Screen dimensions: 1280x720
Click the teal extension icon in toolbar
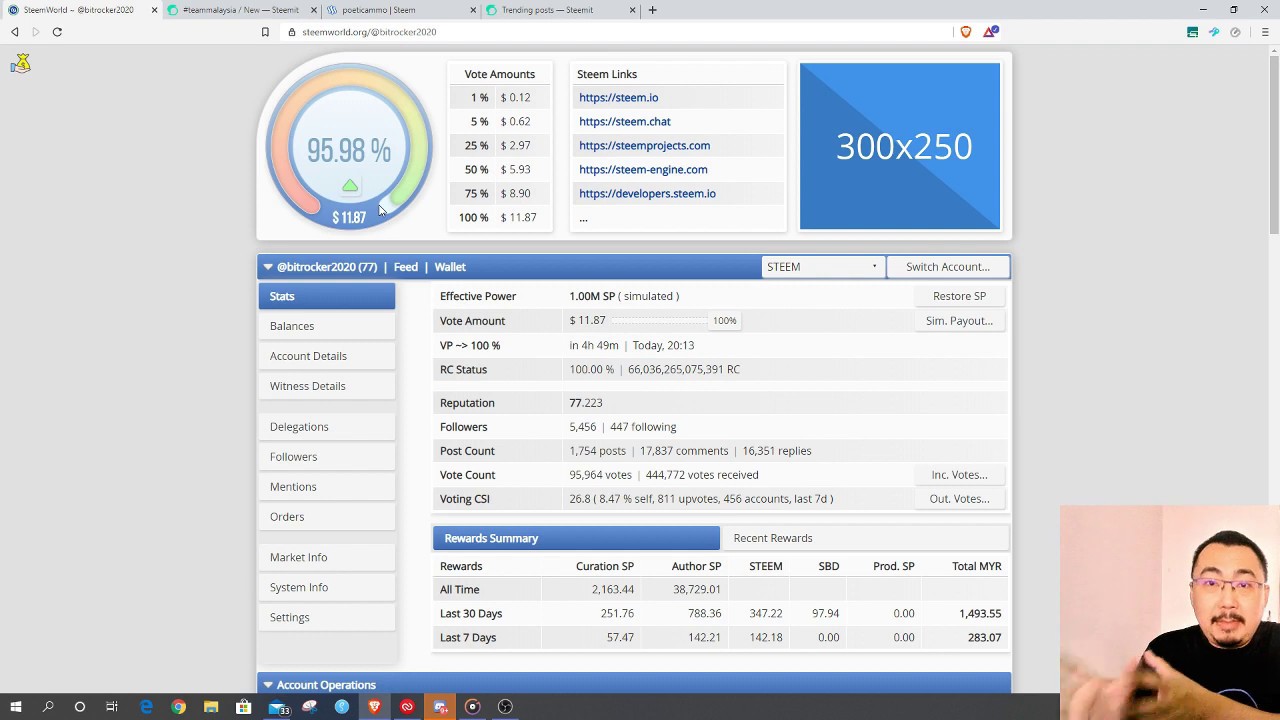(1192, 32)
